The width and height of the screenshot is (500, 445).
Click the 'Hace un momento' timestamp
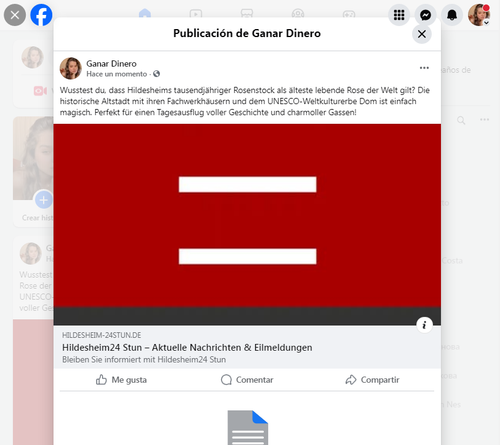pyautogui.click(x=116, y=74)
